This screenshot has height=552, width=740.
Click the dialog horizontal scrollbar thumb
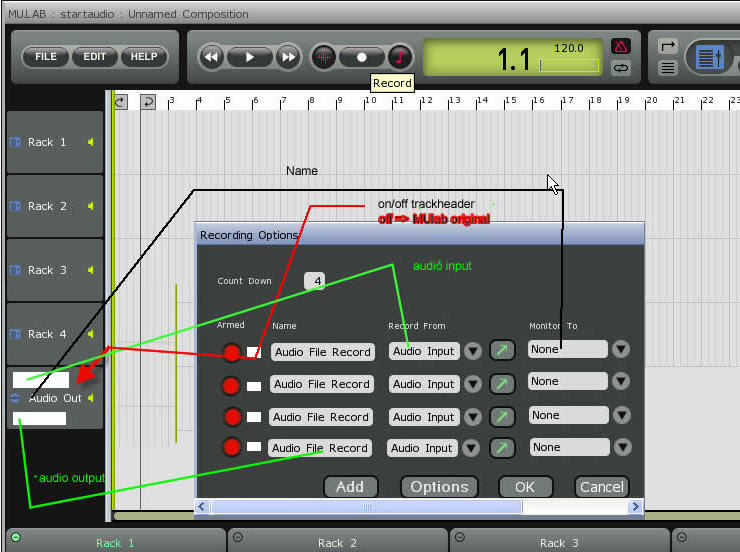click(x=366, y=507)
